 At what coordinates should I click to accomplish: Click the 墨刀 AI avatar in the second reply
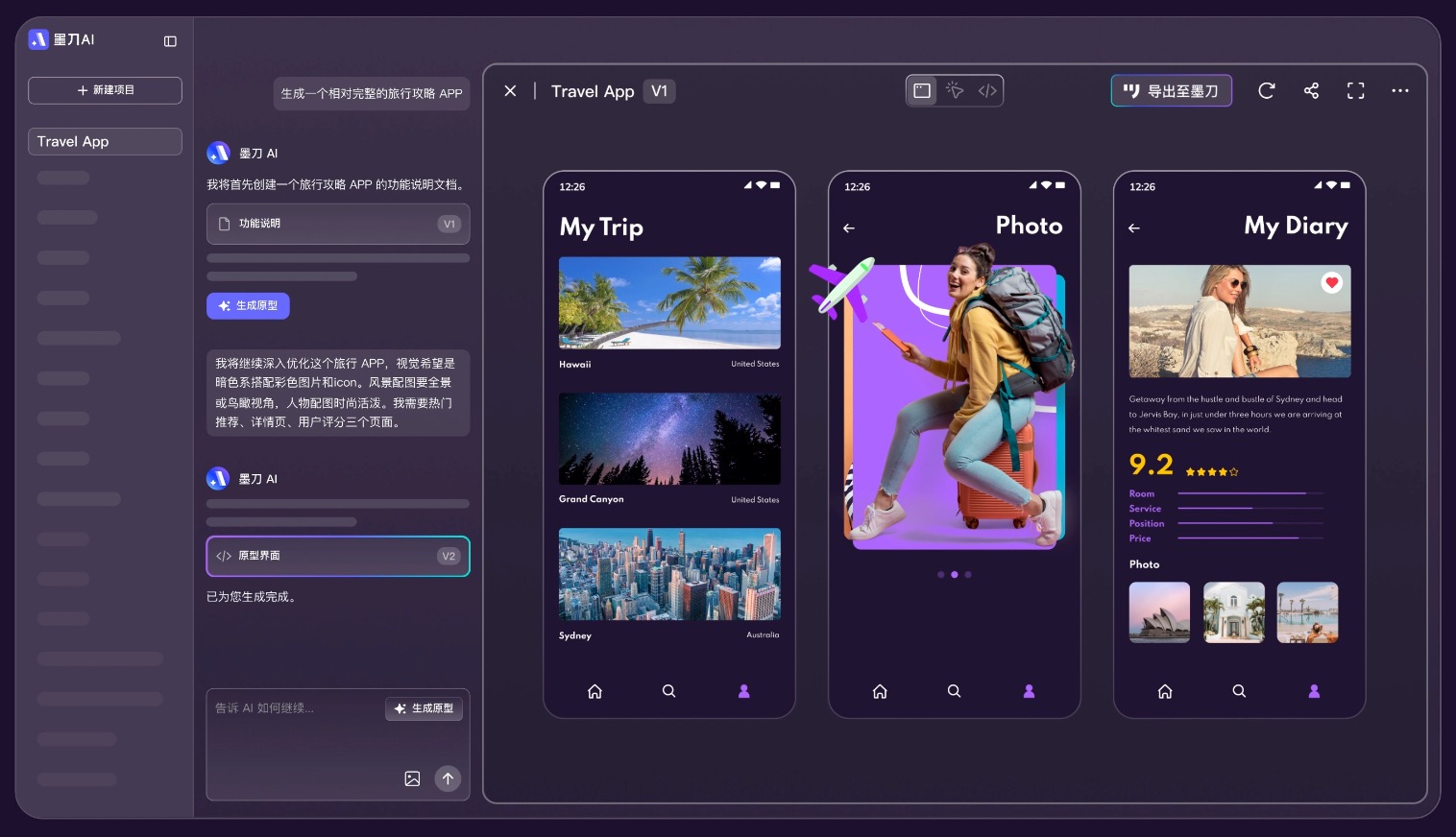[x=218, y=478]
